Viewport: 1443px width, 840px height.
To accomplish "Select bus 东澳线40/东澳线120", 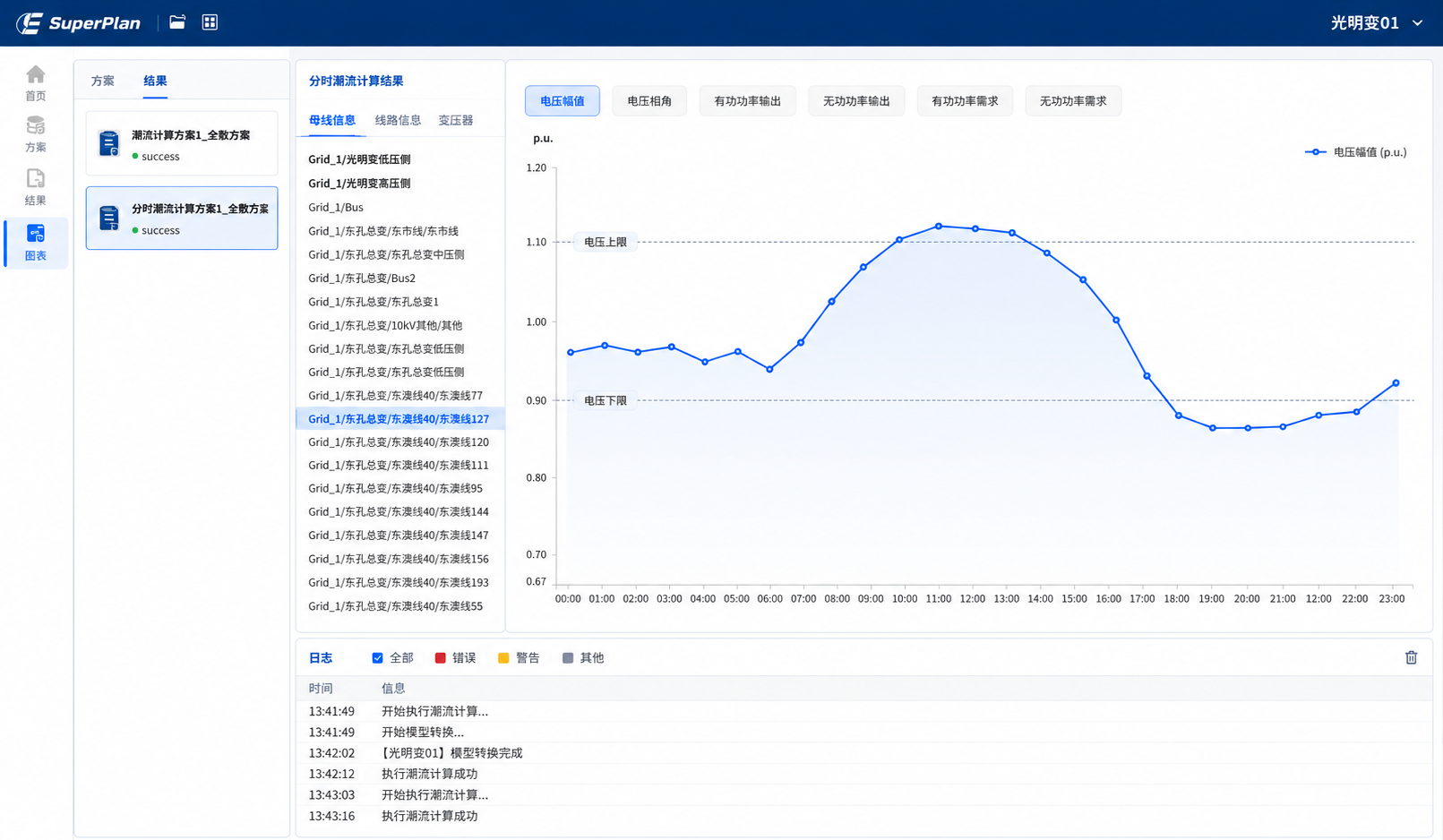I will [399, 442].
